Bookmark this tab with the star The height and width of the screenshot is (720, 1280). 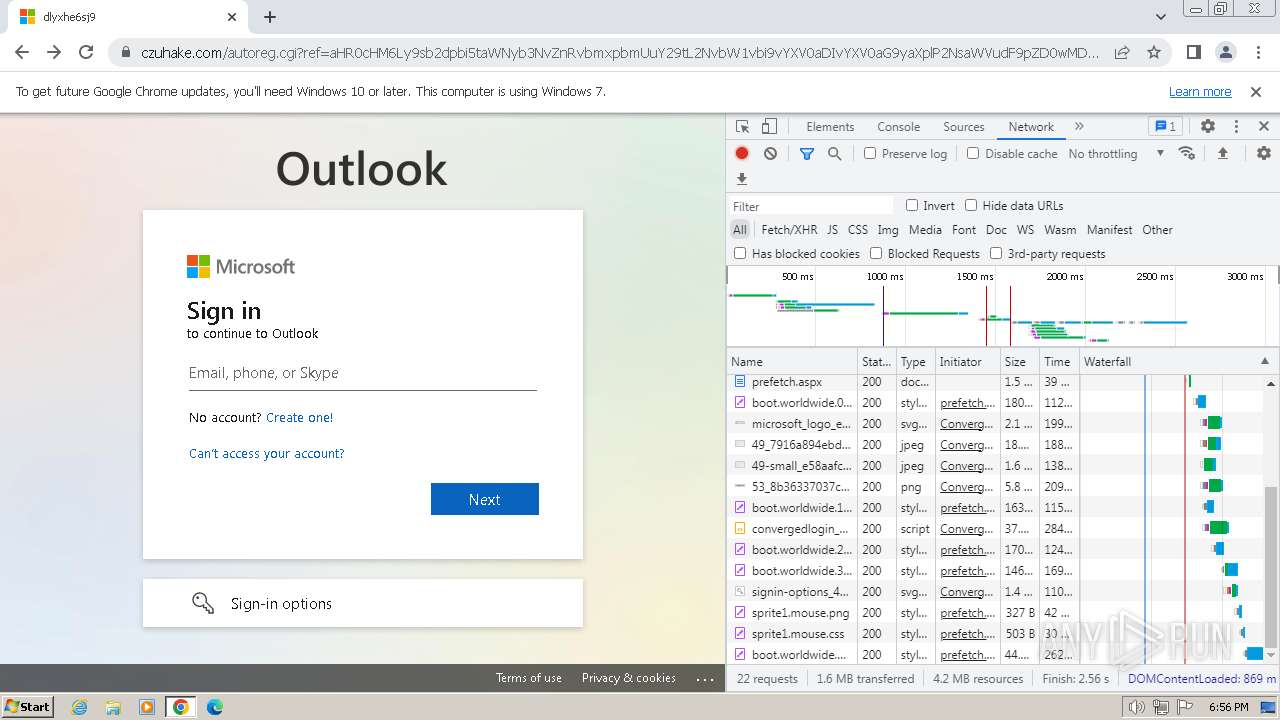coord(1154,52)
